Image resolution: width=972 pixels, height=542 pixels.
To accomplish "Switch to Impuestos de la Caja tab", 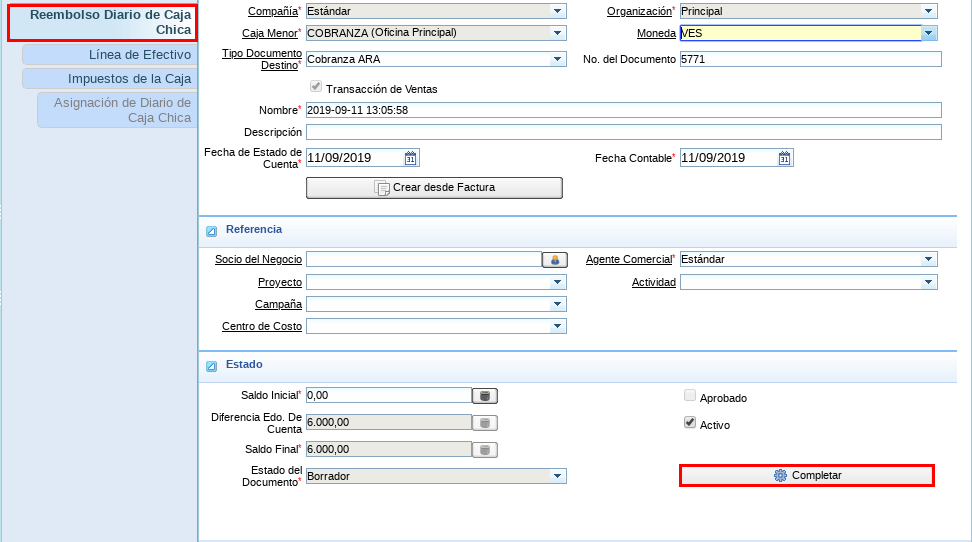I will click(109, 79).
